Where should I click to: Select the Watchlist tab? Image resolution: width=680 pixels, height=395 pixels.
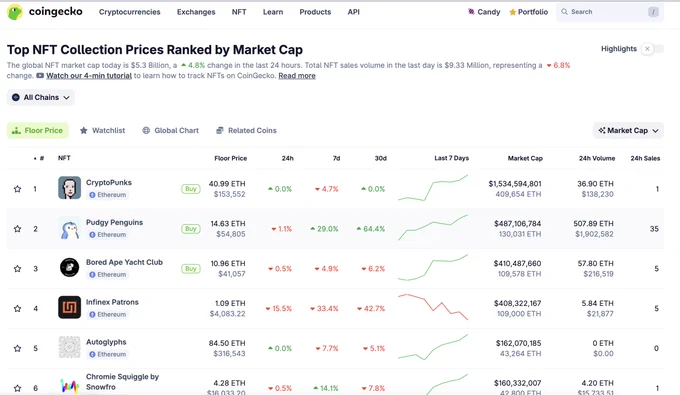pyautogui.click(x=102, y=131)
